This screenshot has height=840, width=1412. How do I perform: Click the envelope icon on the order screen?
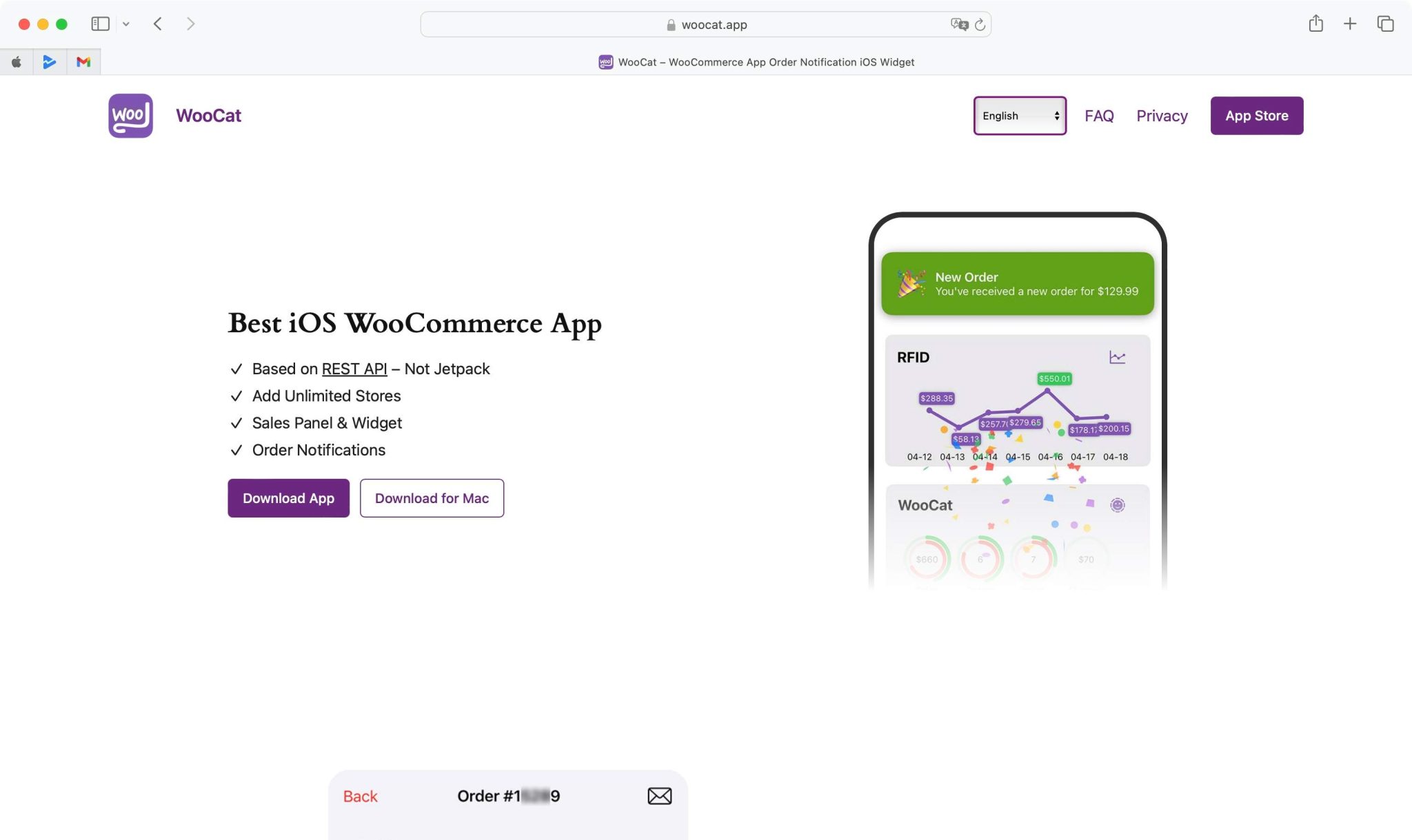pos(658,795)
